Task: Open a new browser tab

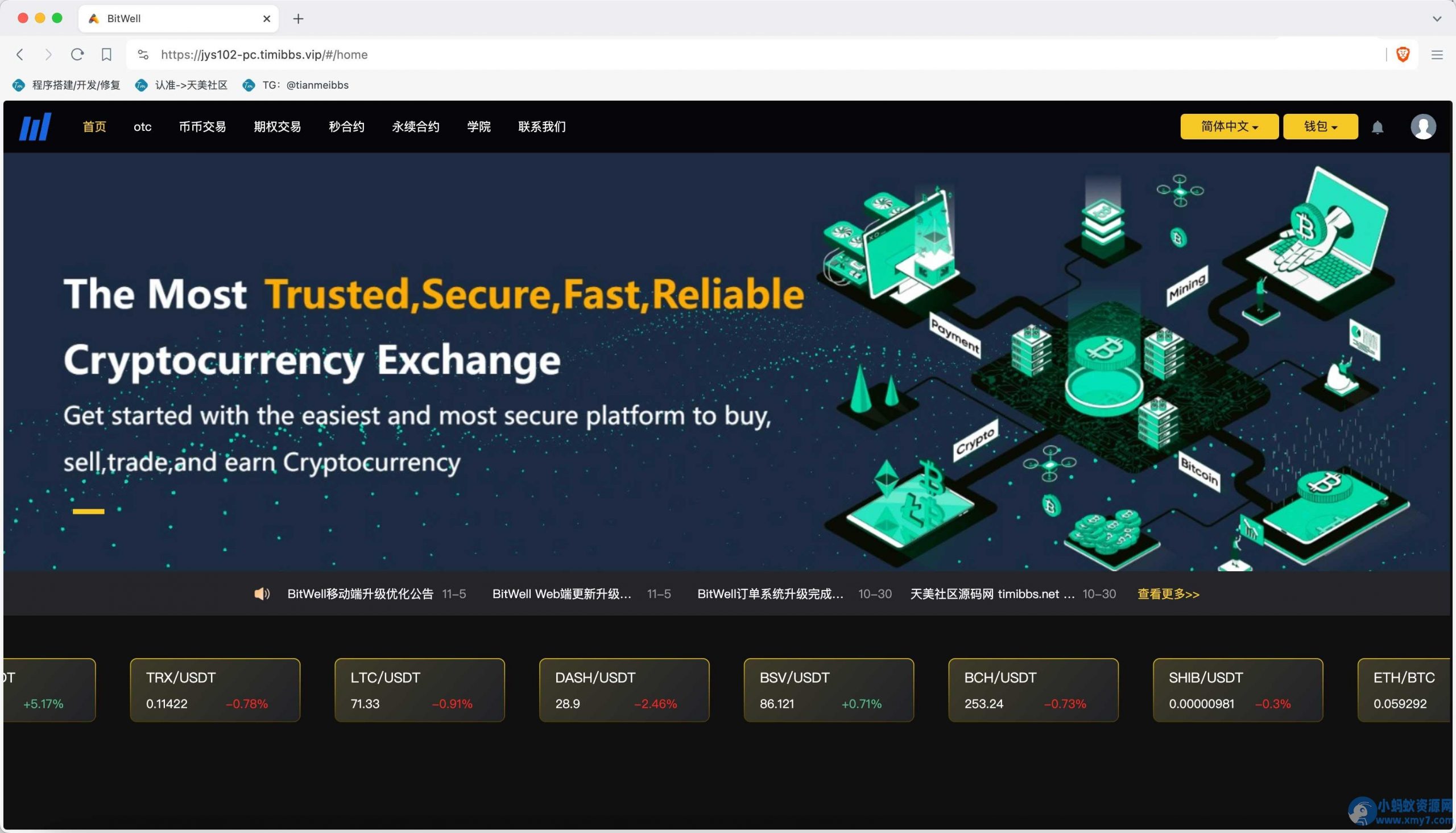Action: pos(298,18)
